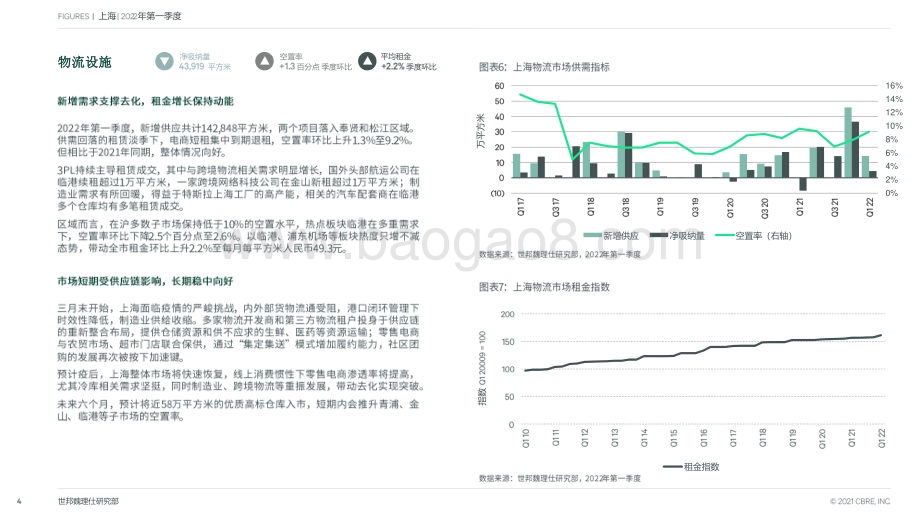Click chart title 图表7: 上海物流市场租金指数
The image size is (920, 518).
coord(544,287)
